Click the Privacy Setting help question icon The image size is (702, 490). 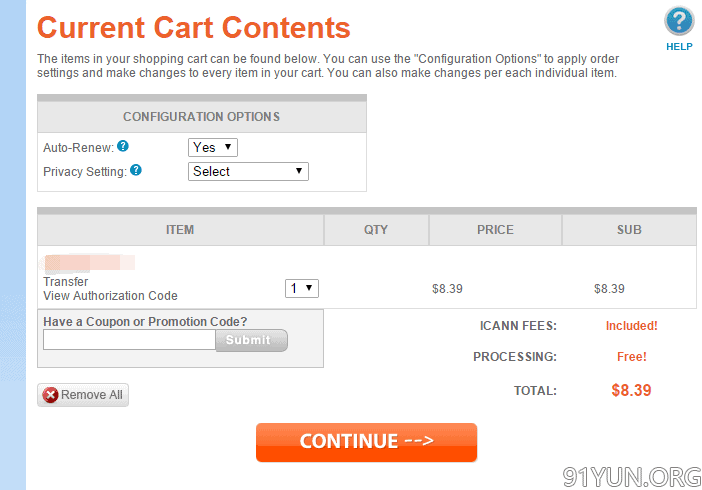[x=136, y=170]
